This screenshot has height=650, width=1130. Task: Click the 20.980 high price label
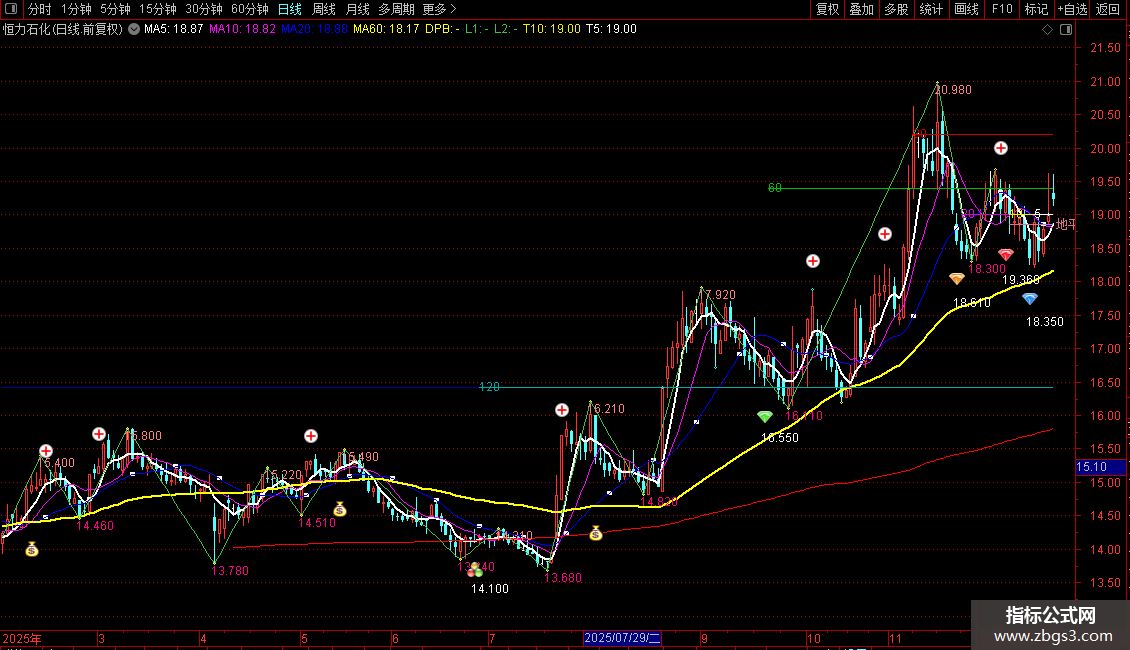(953, 90)
